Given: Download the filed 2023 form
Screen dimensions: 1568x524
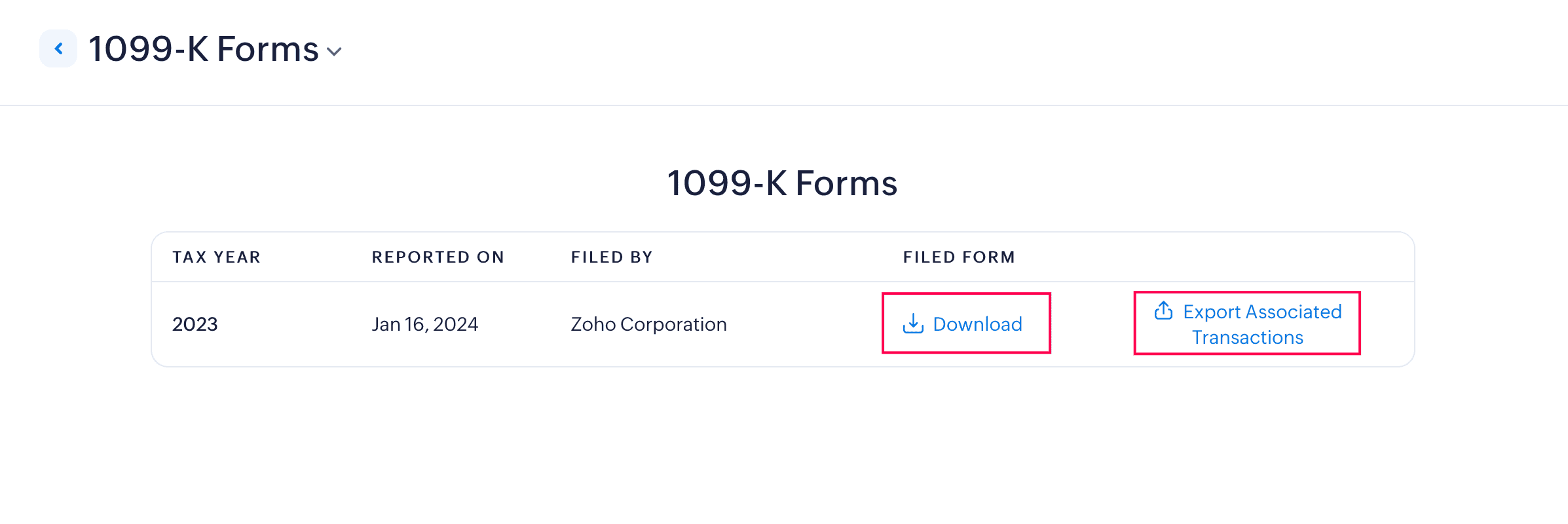Looking at the screenshot, I should tap(965, 324).
